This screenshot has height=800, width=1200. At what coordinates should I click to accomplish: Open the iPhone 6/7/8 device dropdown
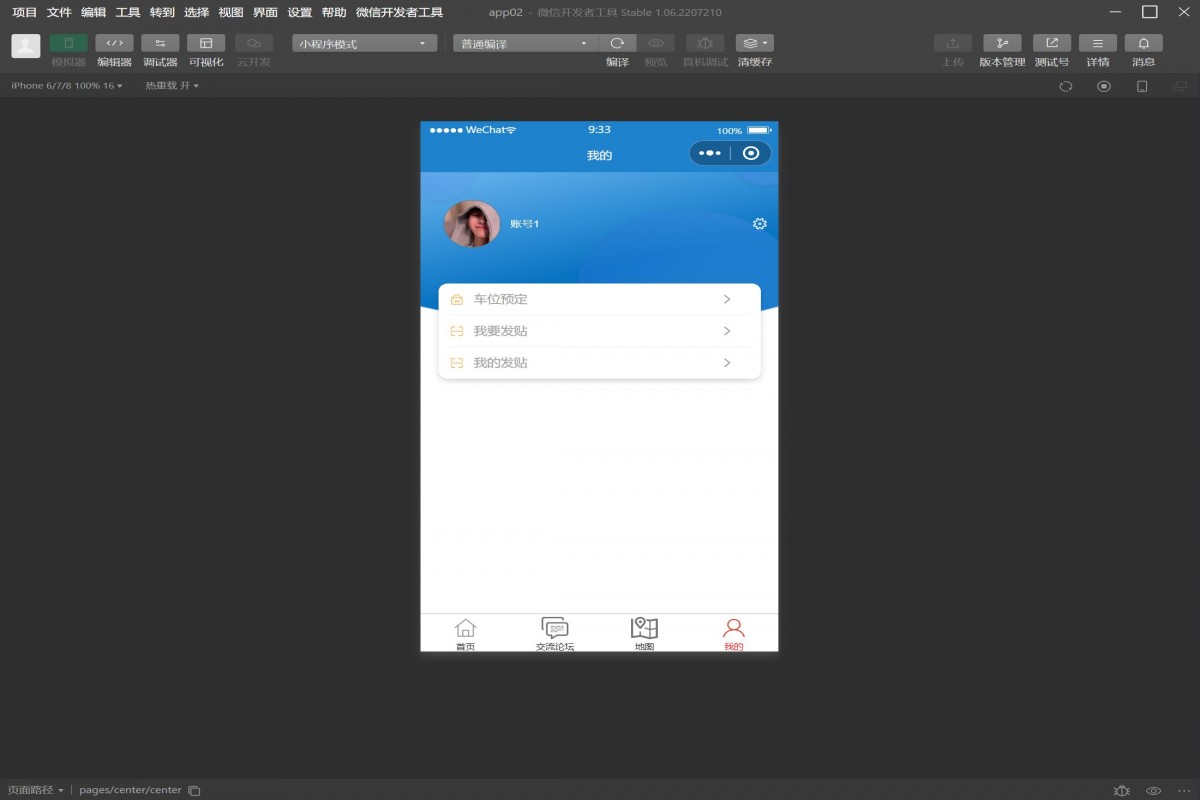tap(66, 86)
